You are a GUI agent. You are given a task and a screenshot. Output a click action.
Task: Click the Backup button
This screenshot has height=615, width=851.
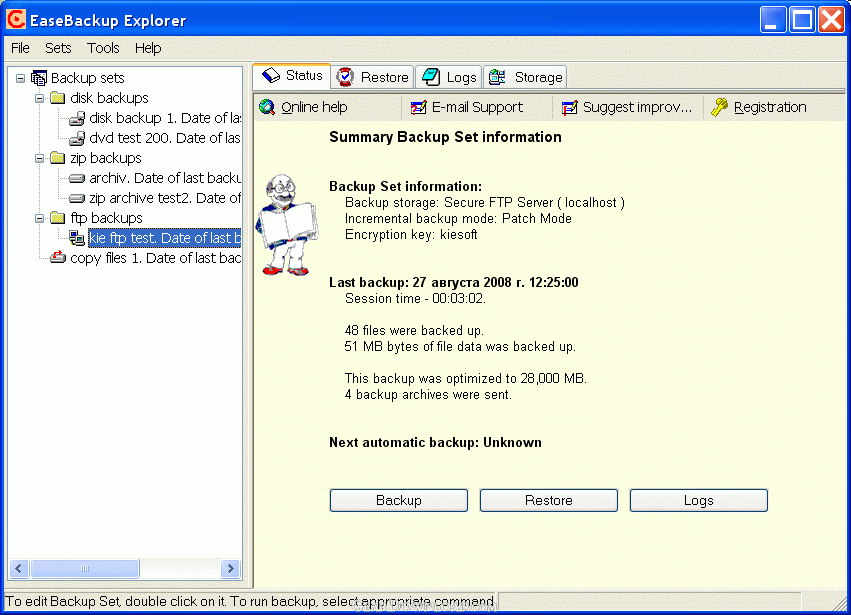[399, 500]
